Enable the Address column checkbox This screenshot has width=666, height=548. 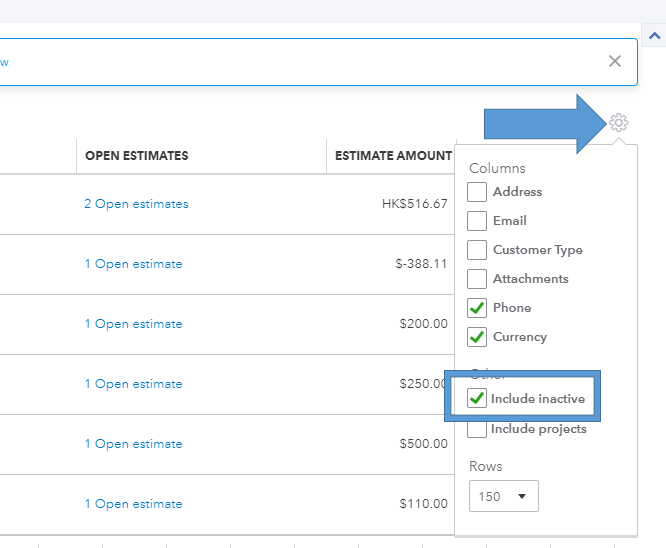click(477, 192)
